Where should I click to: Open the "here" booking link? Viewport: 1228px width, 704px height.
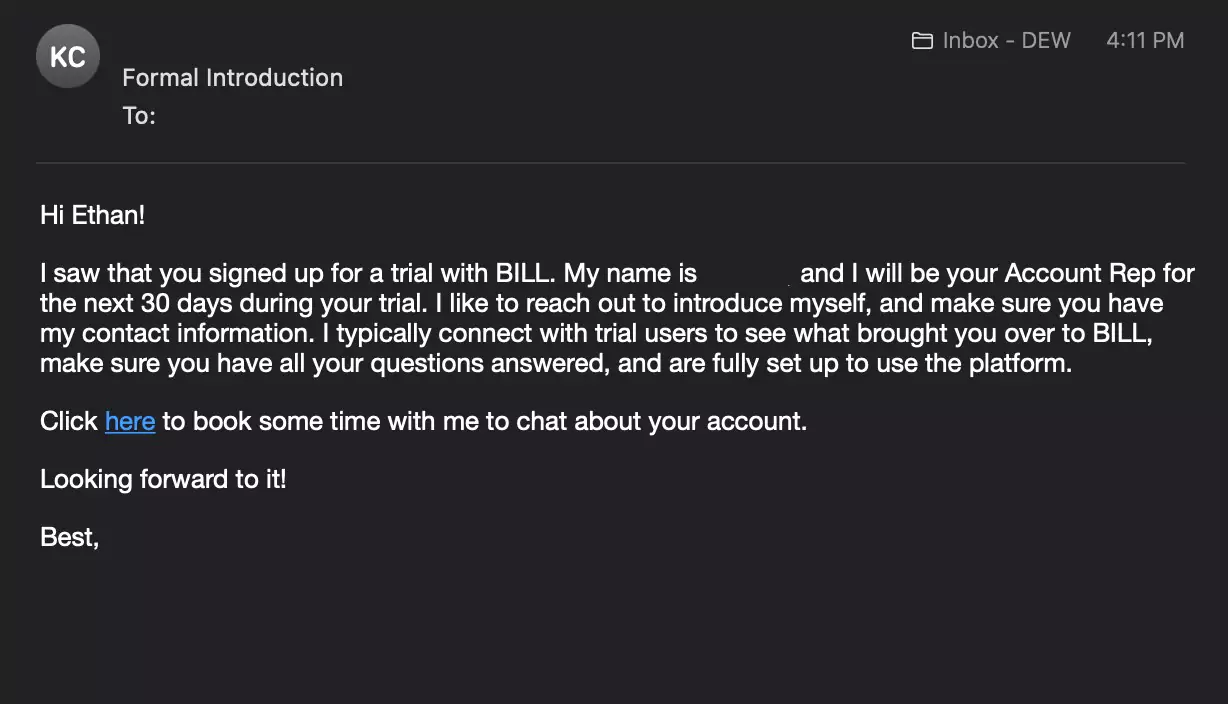pyautogui.click(x=130, y=422)
